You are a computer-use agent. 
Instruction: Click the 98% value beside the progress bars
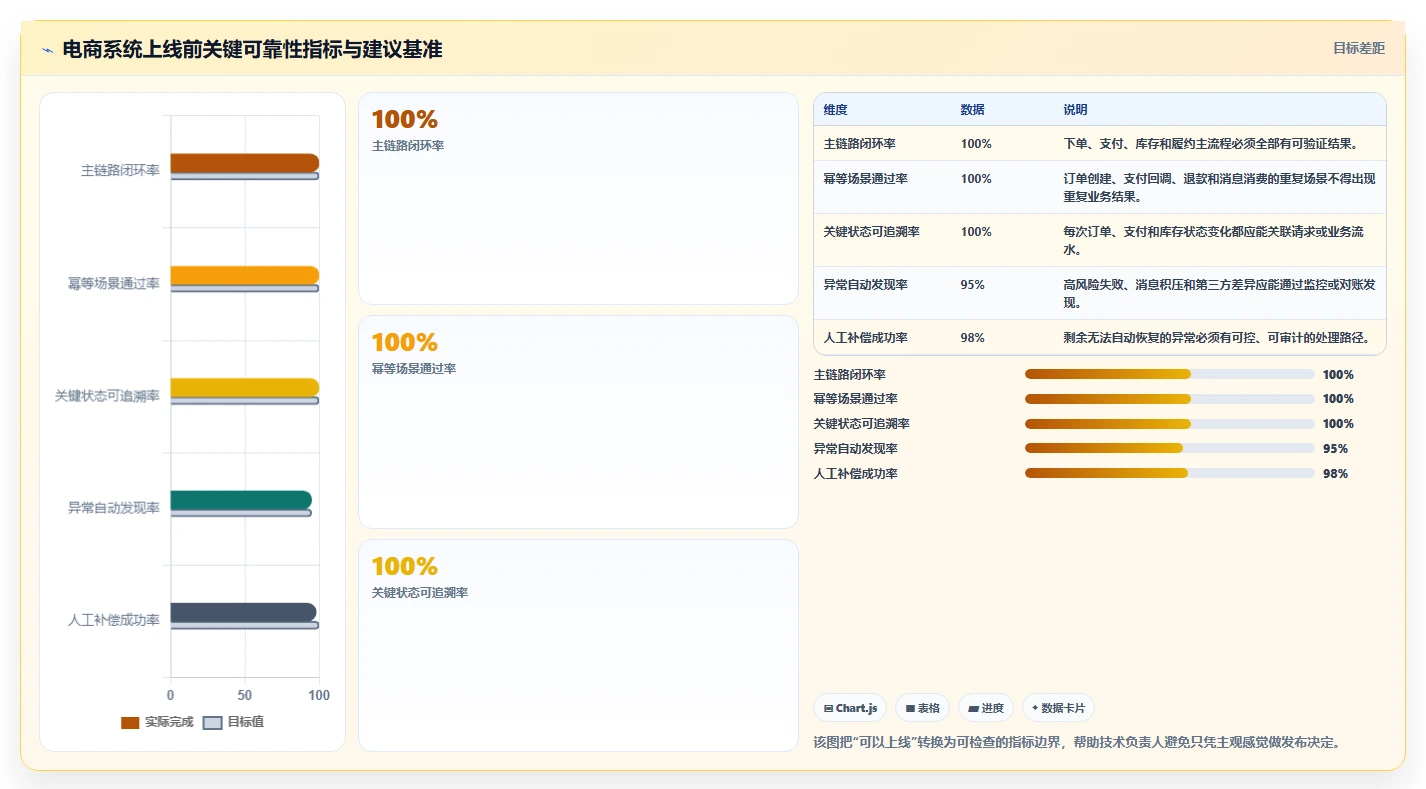point(1335,474)
